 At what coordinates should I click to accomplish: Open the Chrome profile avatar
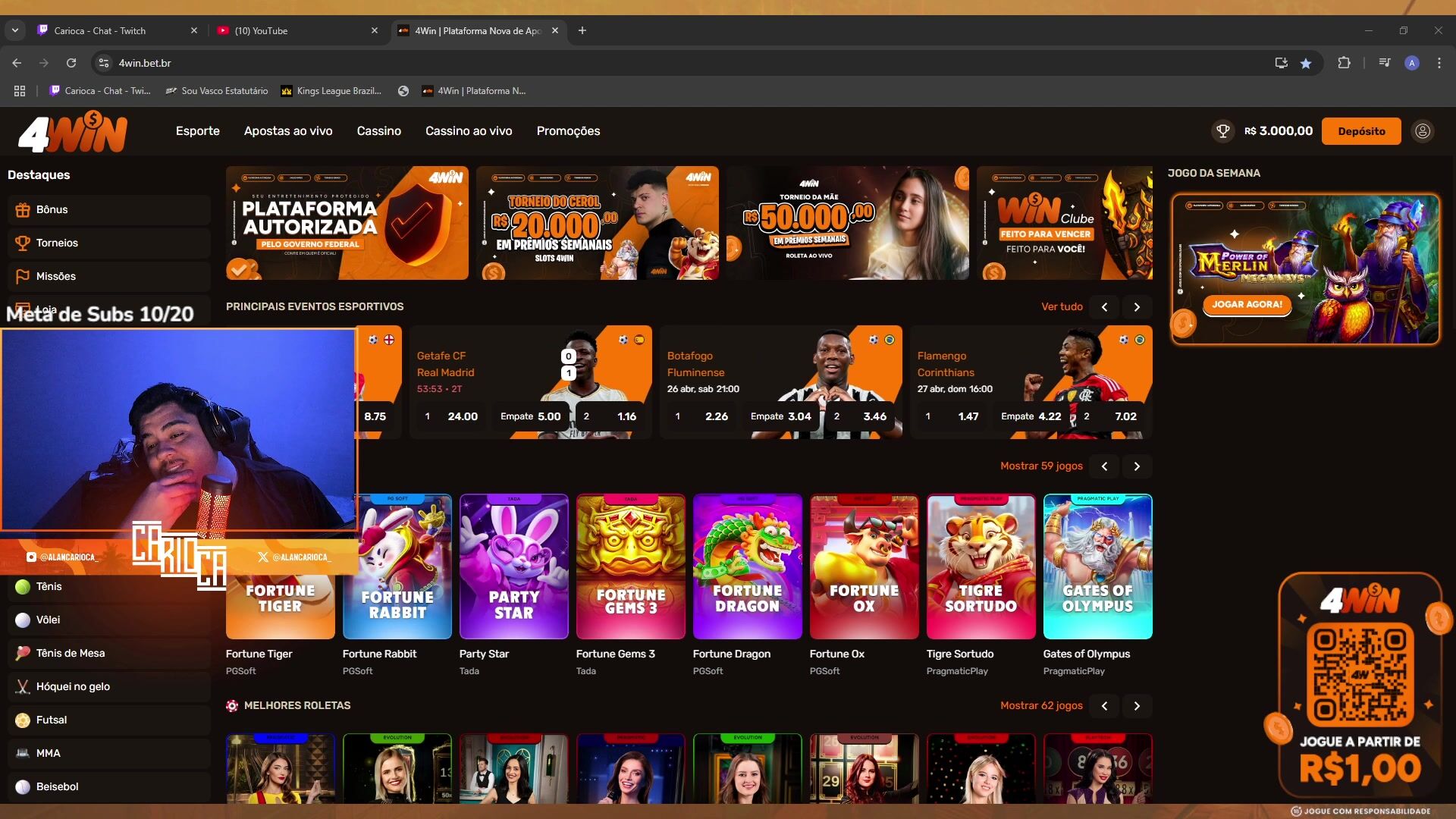[1411, 63]
